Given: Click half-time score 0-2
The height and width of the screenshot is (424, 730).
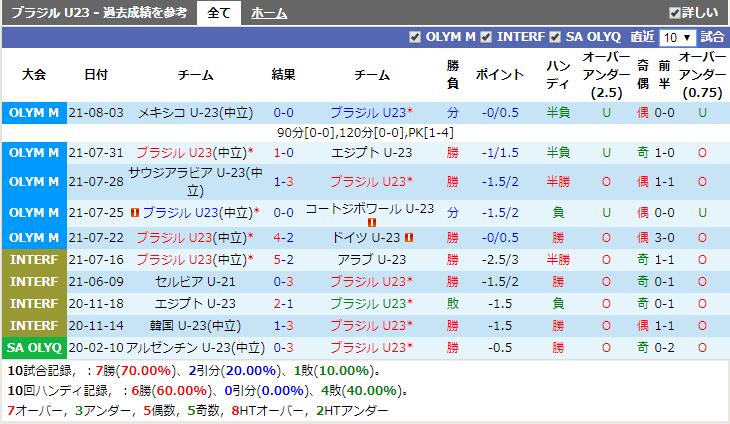Looking at the screenshot, I should (x=664, y=348).
